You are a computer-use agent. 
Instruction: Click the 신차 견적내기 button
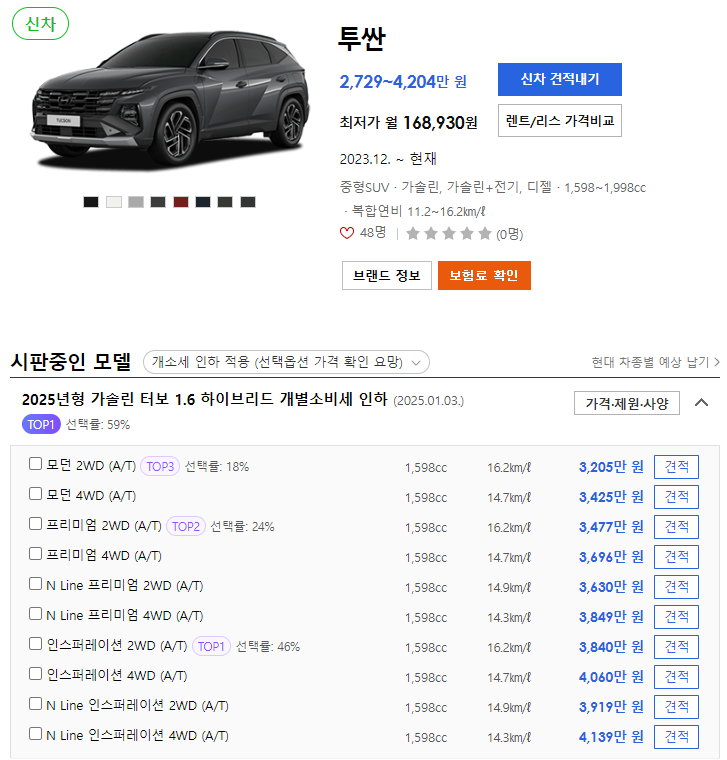tap(560, 79)
